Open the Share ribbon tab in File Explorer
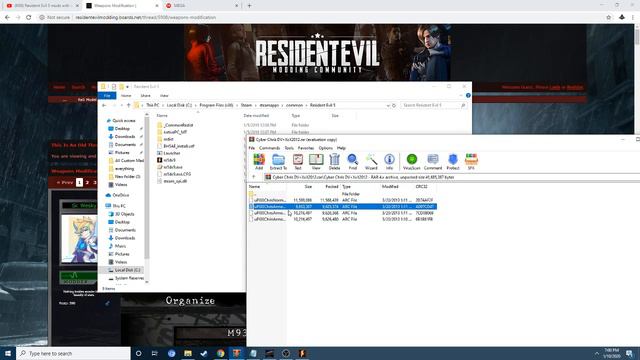 145,96
